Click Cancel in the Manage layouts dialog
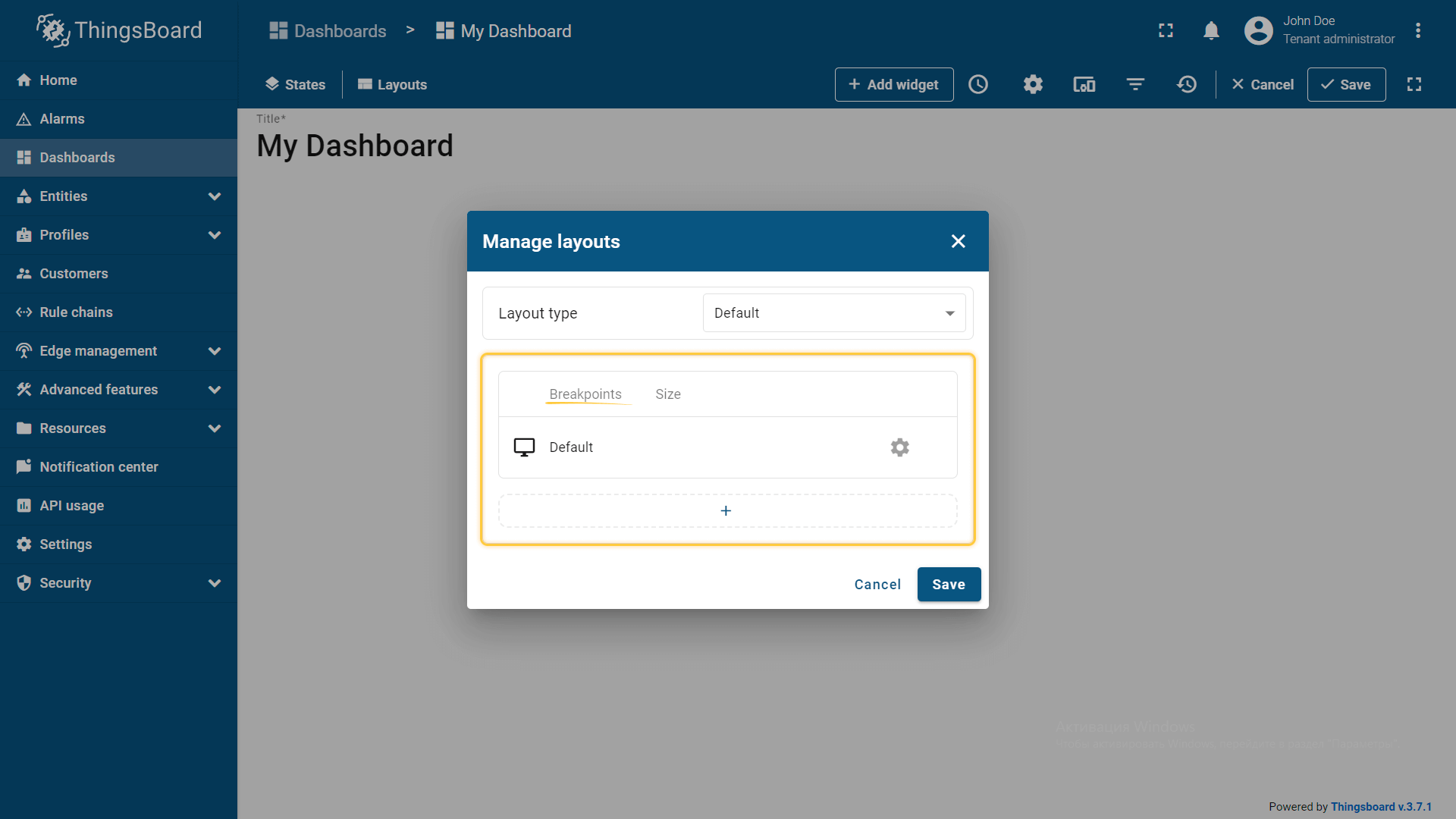Image resolution: width=1456 pixels, height=819 pixels. [x=877, y=585]
